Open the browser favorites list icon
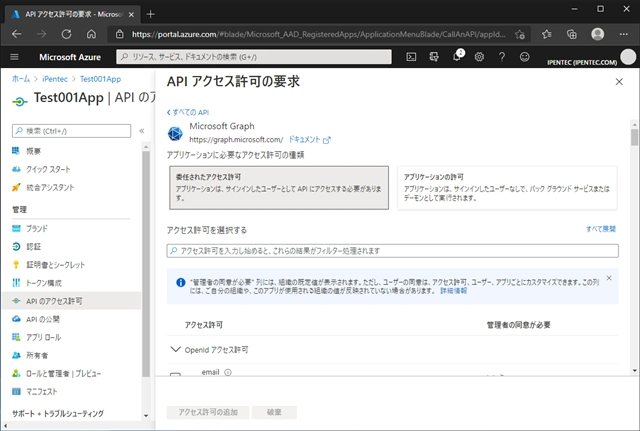 point(547,34)
